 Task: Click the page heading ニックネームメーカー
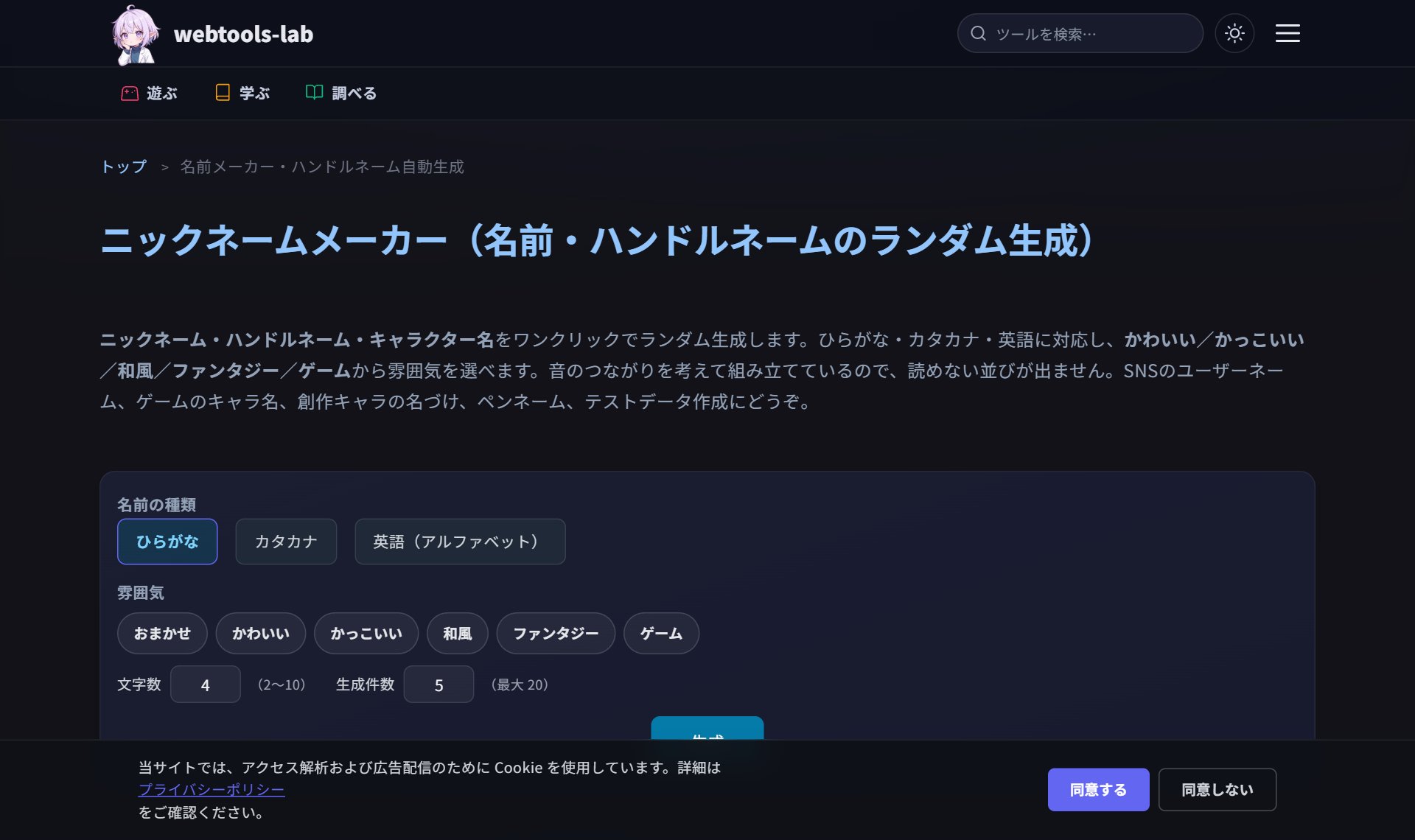598,240
